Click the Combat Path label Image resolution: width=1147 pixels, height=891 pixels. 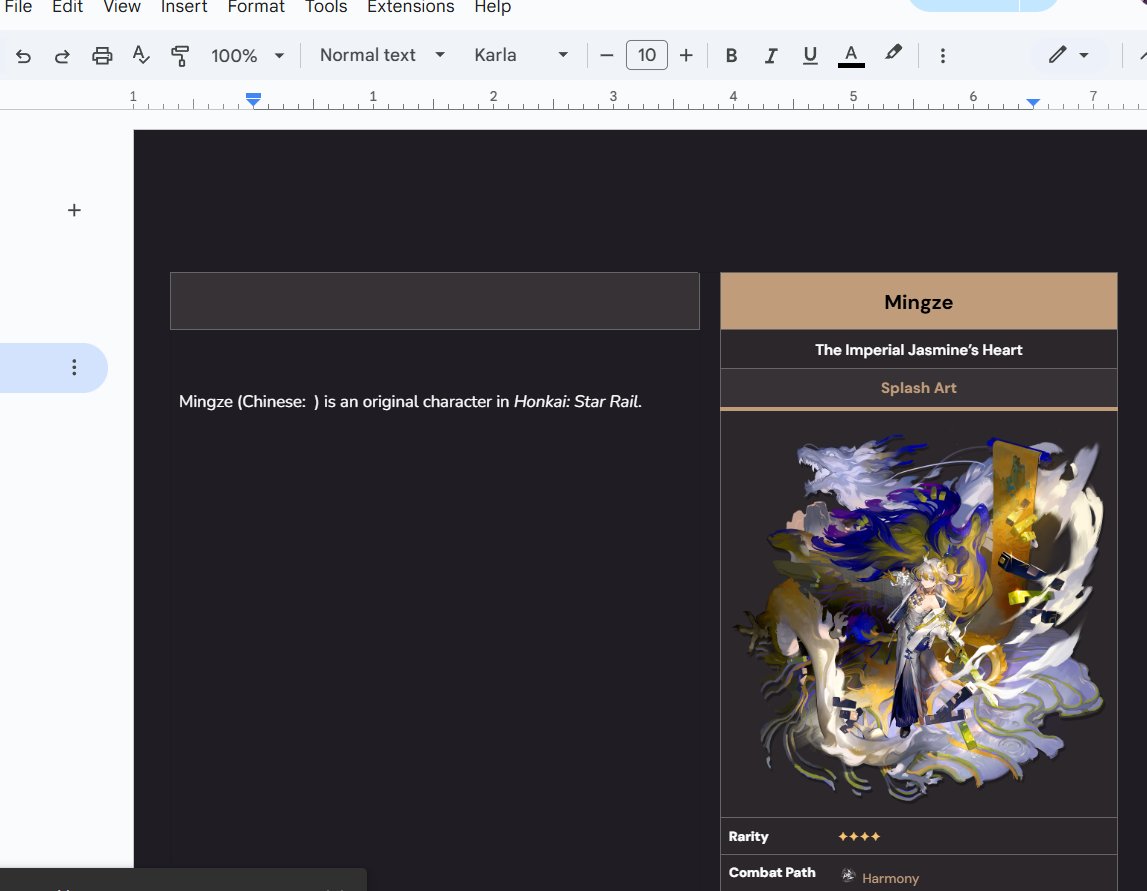772,872
